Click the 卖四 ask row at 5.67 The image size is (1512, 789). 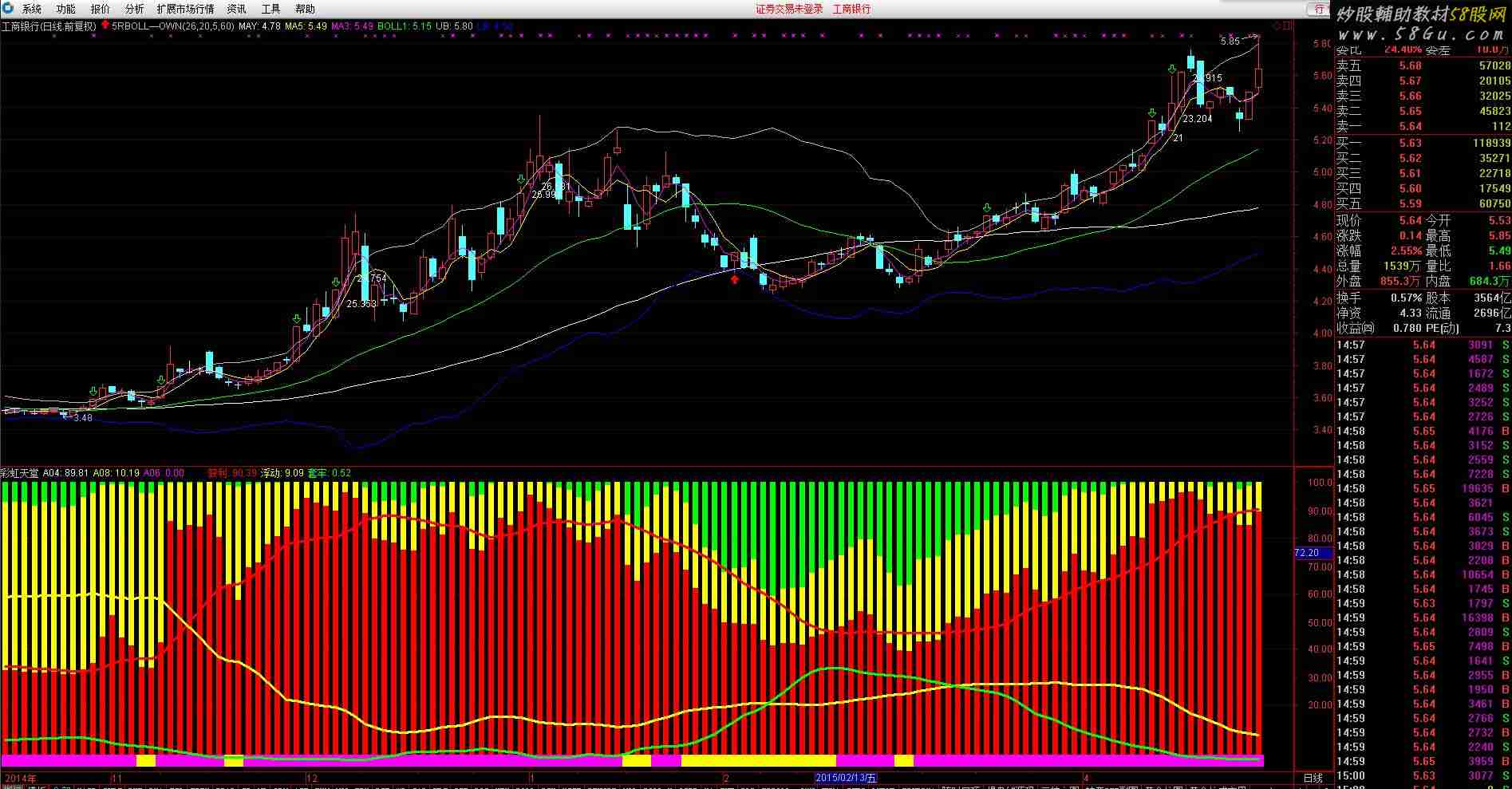tap(1423, 81)
